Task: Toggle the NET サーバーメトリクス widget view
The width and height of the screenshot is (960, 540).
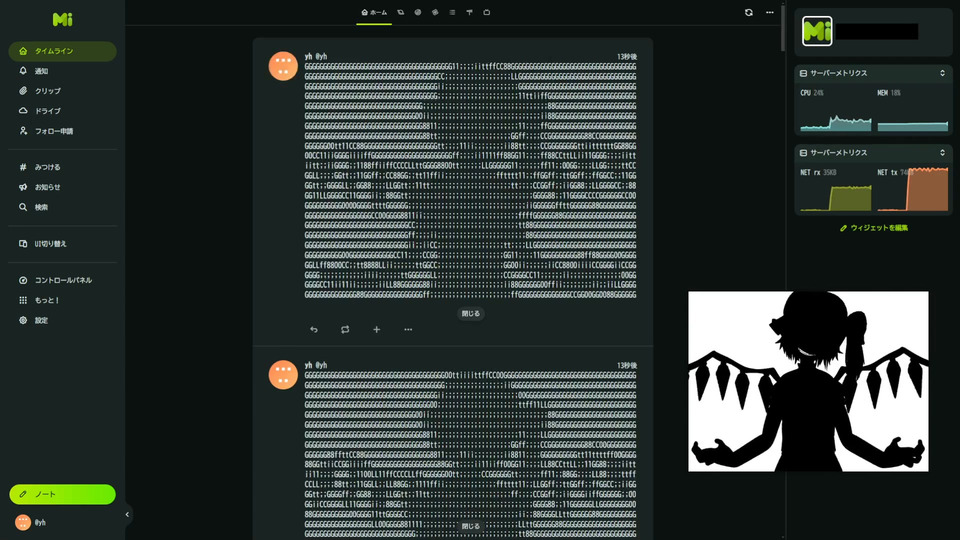Action: pos(942,152)
